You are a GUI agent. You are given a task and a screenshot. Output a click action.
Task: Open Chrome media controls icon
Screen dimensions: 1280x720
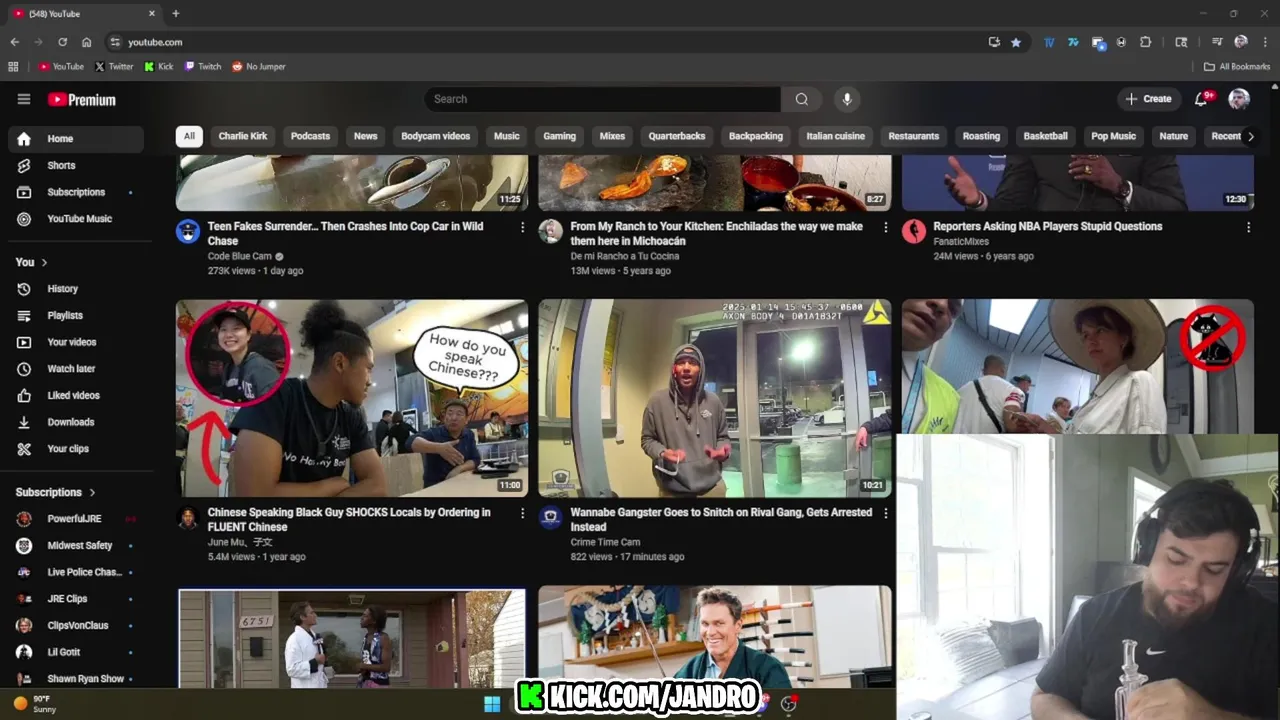pos(1217,42)
